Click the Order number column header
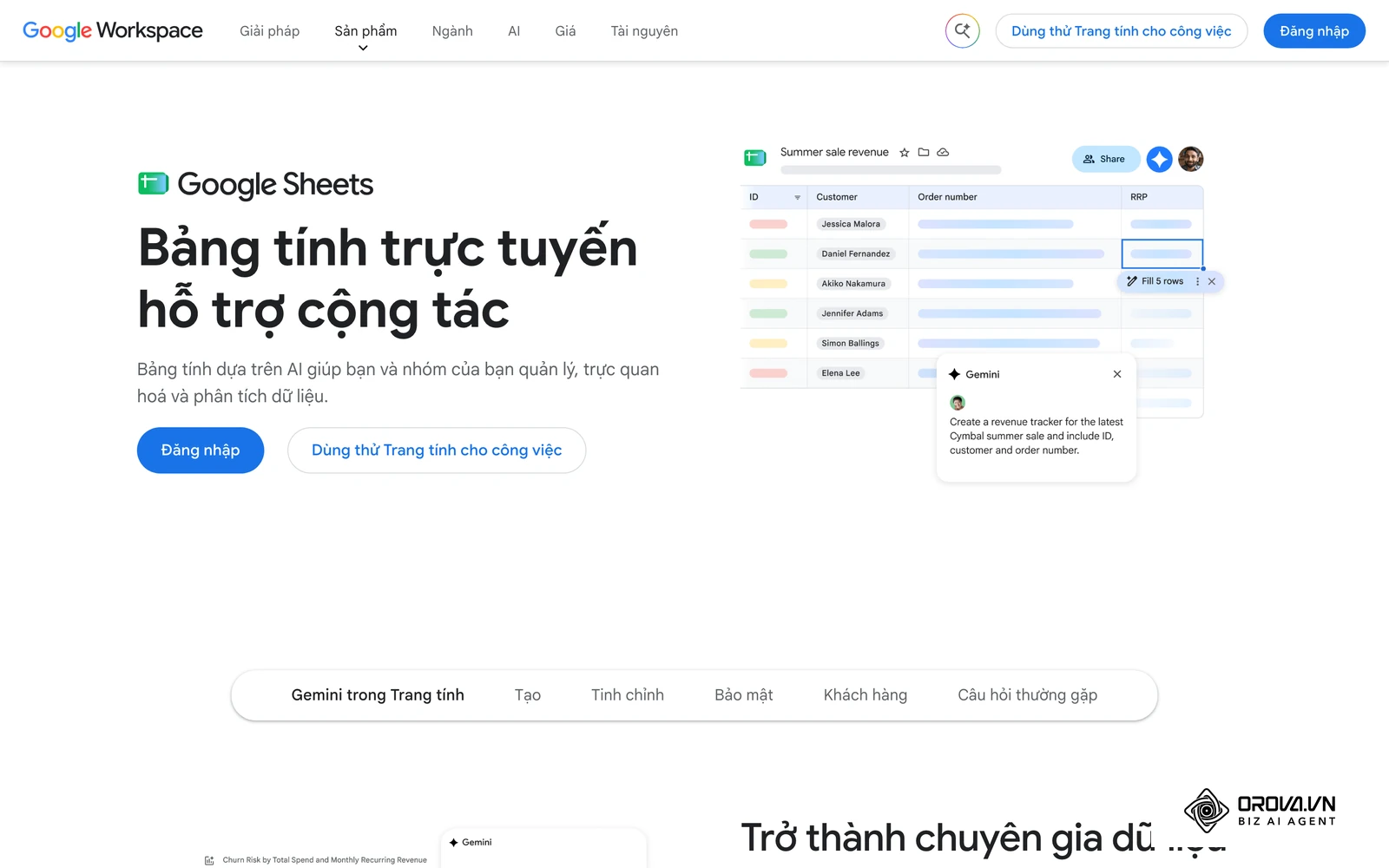 pyautogui.click(x=947, y=197)
